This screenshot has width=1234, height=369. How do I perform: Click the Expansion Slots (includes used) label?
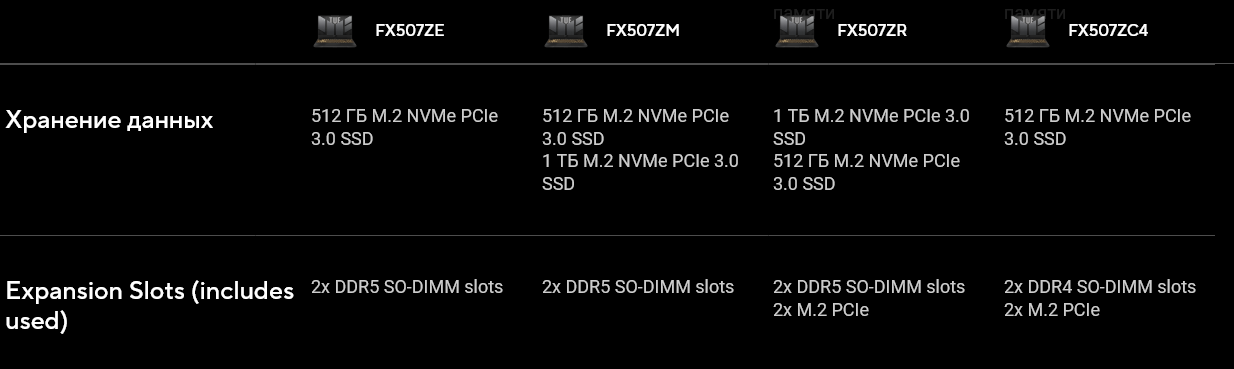tap(150, 306)
